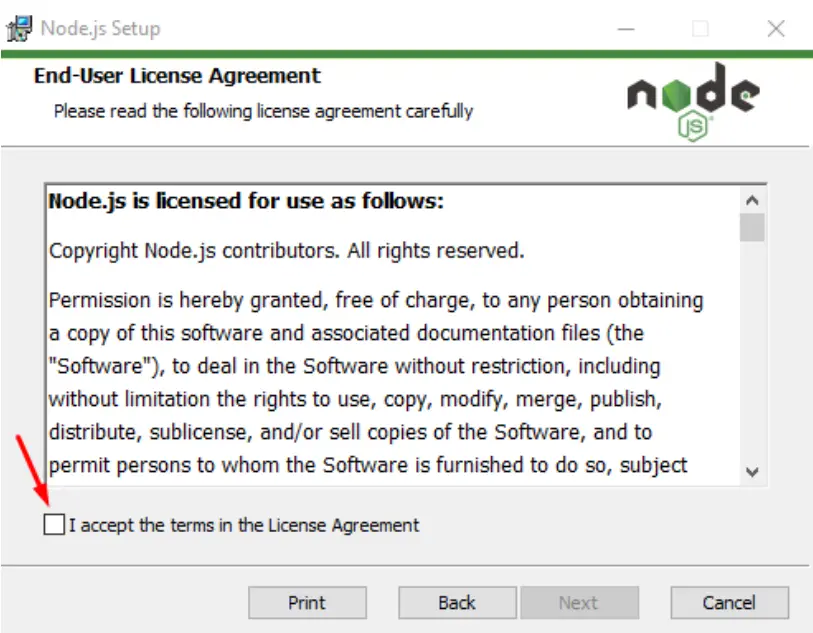Image resolution: width=813 pixels, height=633 pixels.
Task: Print the license agreement
Action: 307,602
